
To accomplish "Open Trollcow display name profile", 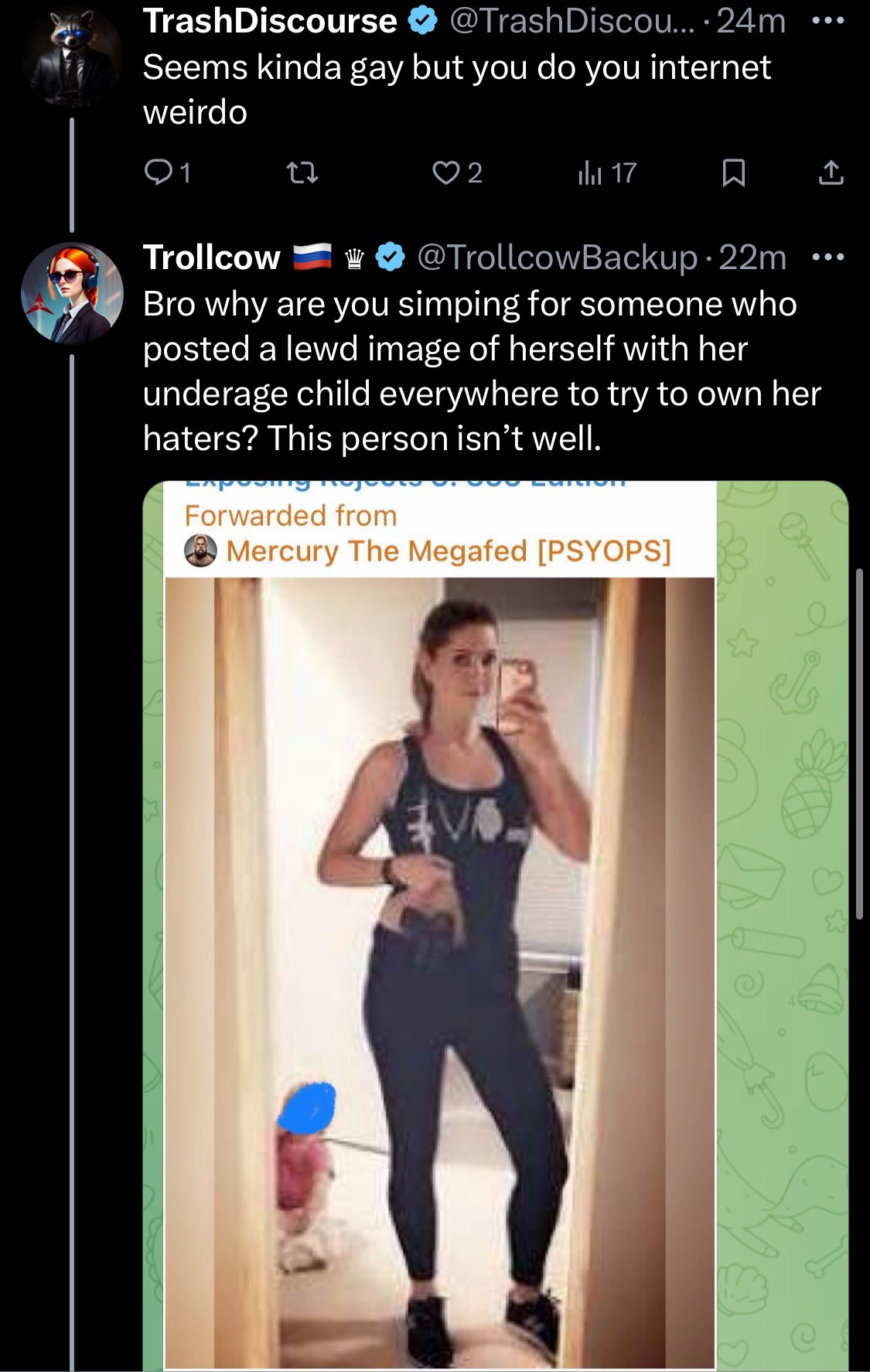I will click(x=212, y=257).
